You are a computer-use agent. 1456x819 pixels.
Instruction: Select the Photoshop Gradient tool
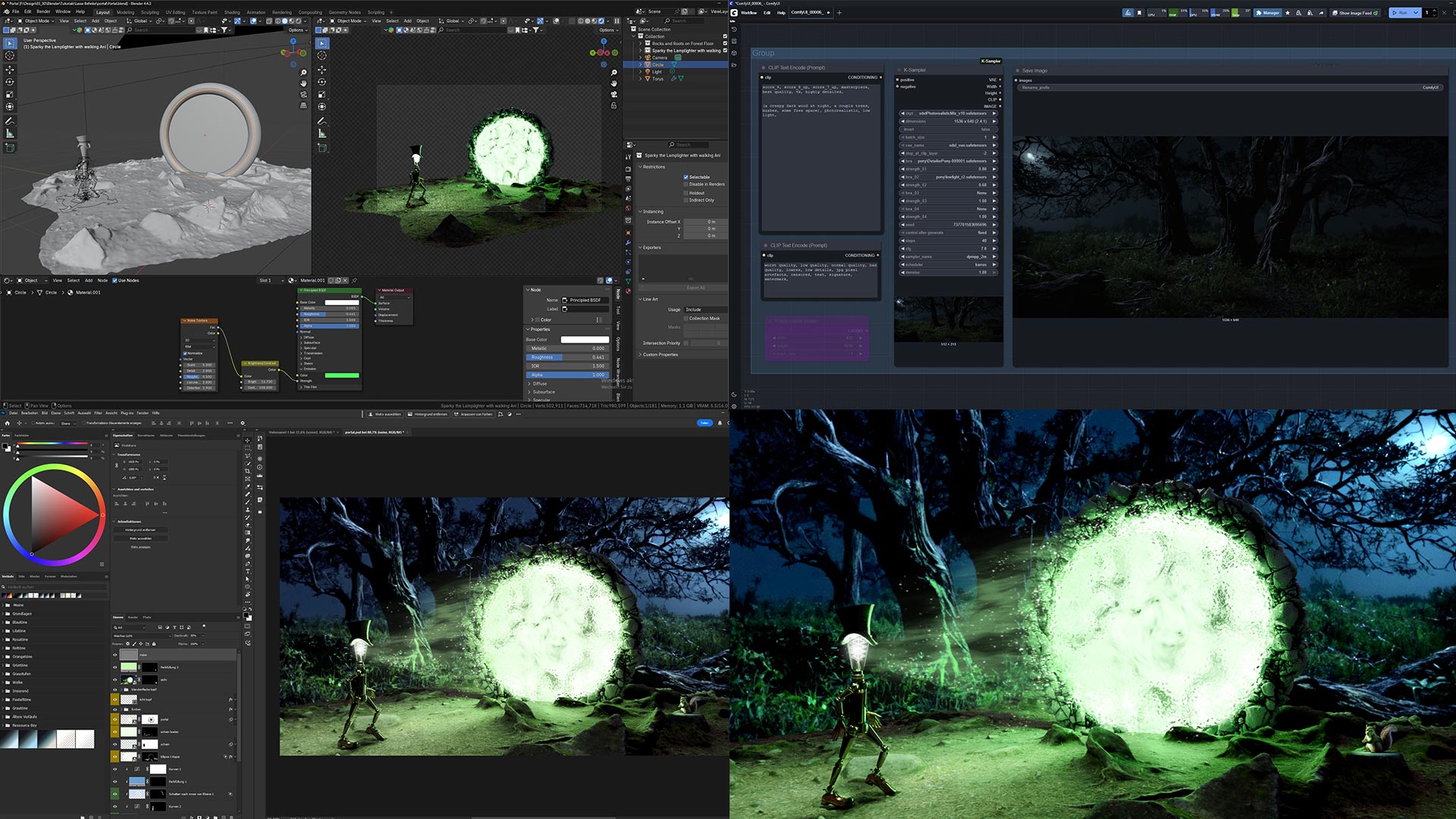(x=247, y=533)
